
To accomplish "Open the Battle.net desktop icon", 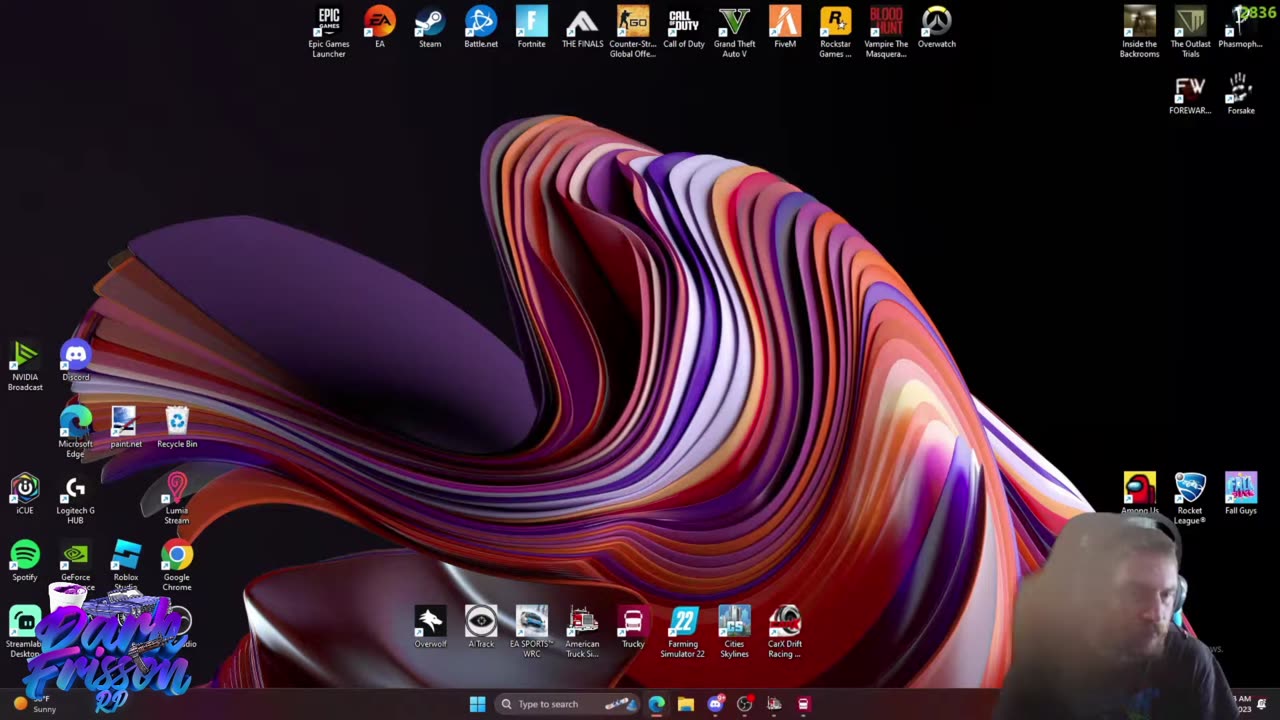I will [x=481, y=27].
